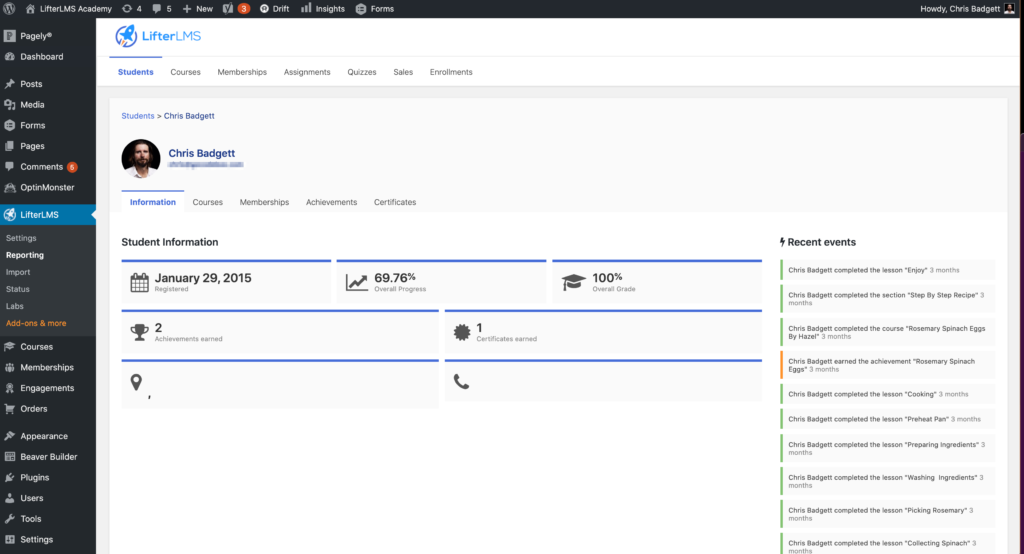Click the plus New icon in admin bar

coord(187,8)
